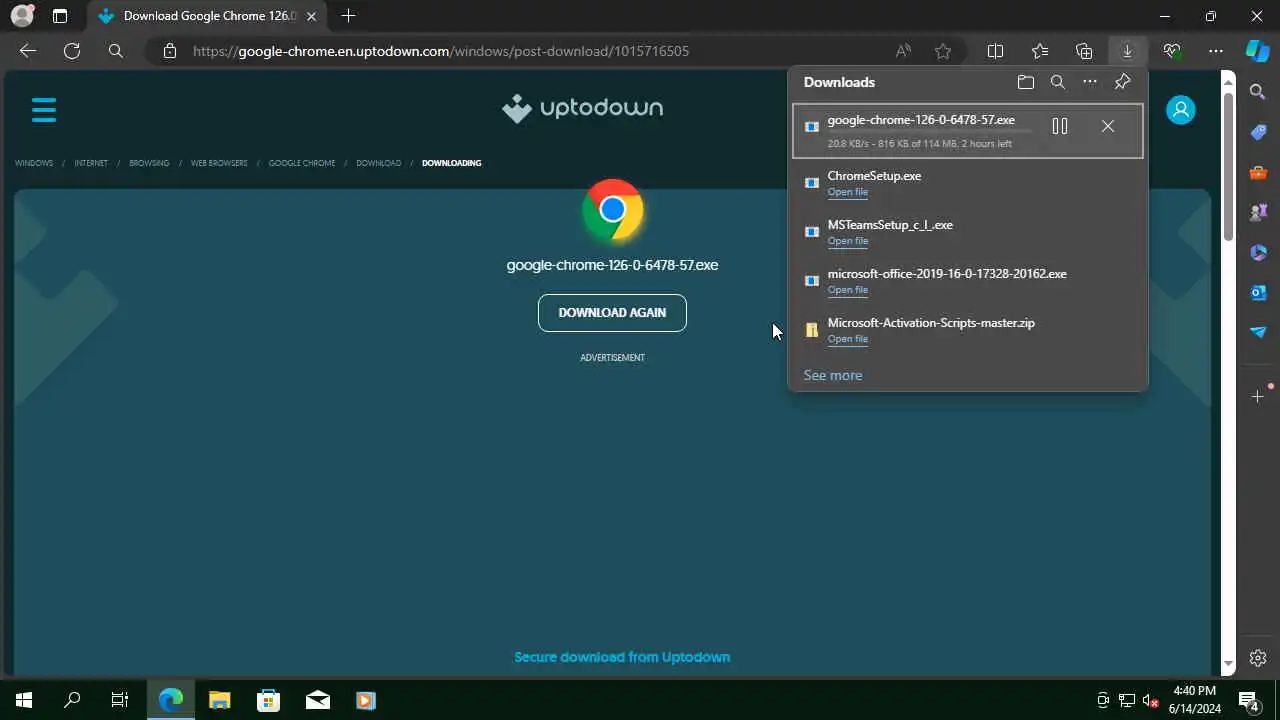Open file link under microsoft-office-2019 exe
The height and width of the screenshot is (720, 1280).
click(847, 290)
